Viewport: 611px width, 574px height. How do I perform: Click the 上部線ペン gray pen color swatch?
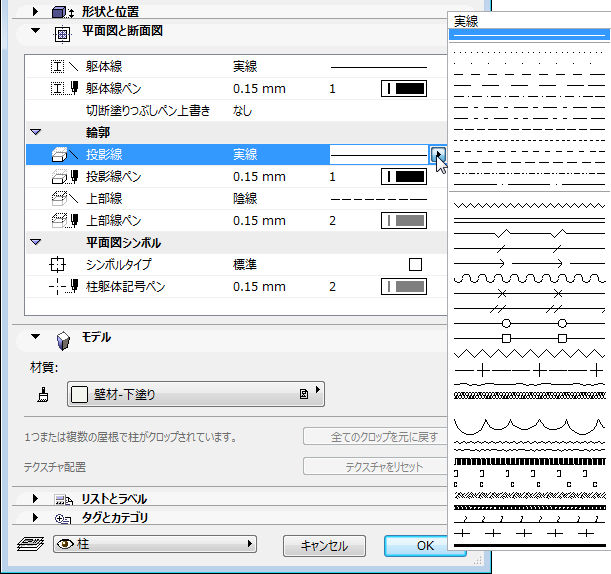coord(404,221)
